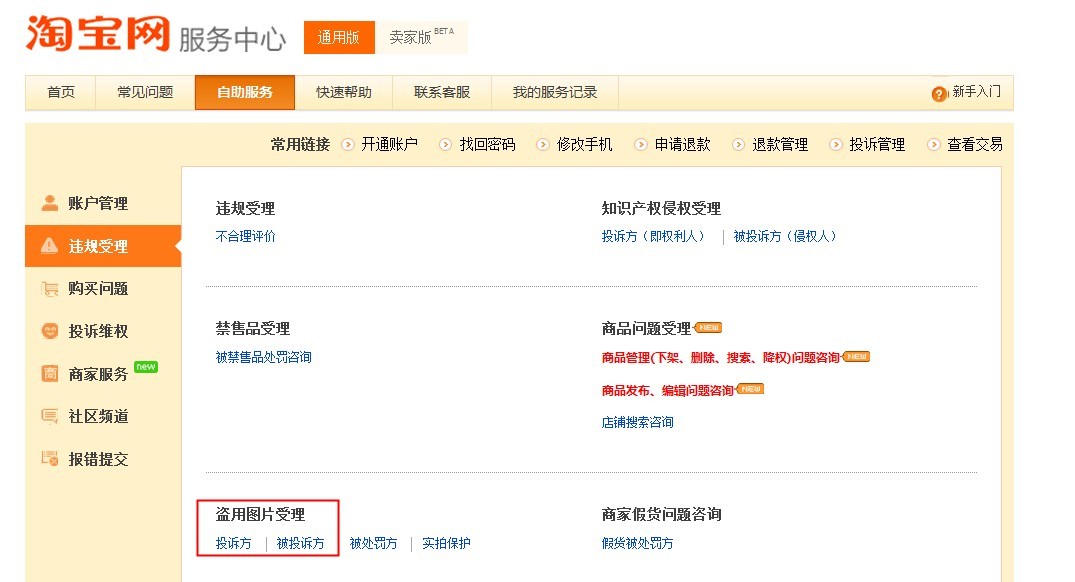This screenshot has width=1075, height=582.
Task: Click the arrow icon before 开通账户
Action: pyautogui.click(x=348, y=145)
